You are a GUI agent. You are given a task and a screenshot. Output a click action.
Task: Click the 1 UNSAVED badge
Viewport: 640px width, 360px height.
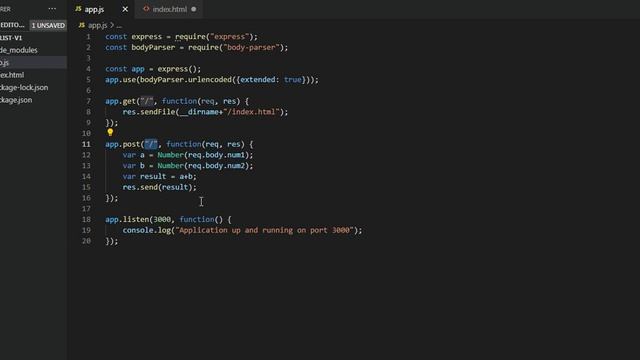(x=48, y=25)
